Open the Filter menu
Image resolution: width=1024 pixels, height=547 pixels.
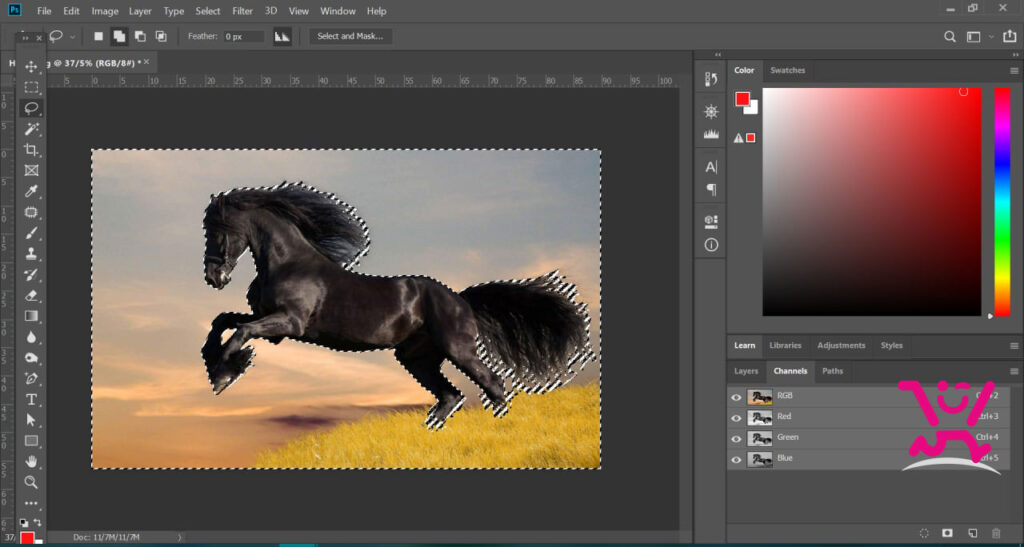242,11
